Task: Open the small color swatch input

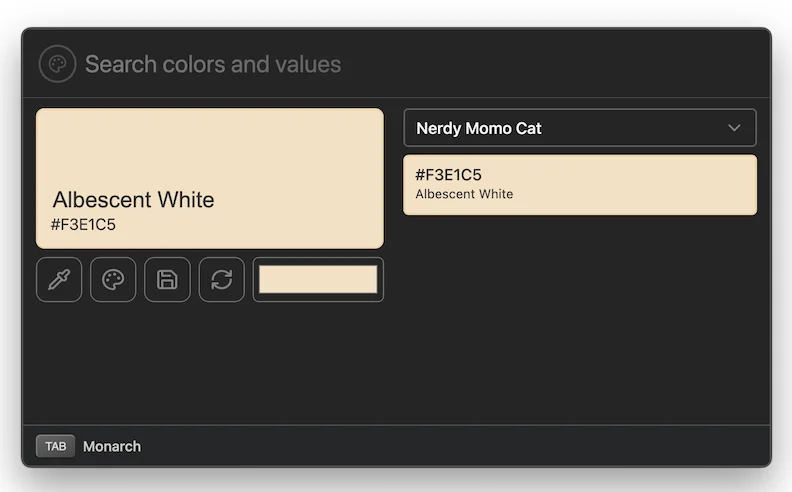Action: tap(318, 280)
